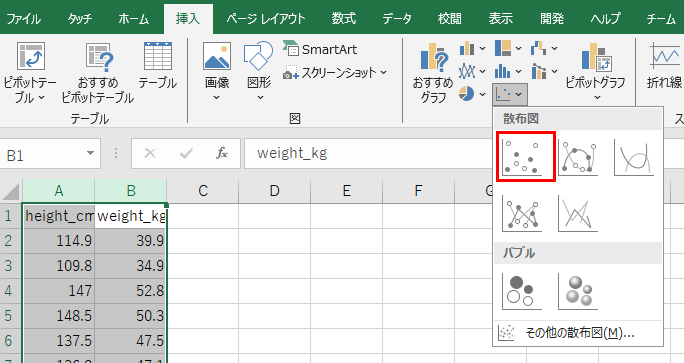Open the Shapes (図形) gallery
Image resolution: width=684 pixels, height=363 pixels.
(x=259, y=71)
